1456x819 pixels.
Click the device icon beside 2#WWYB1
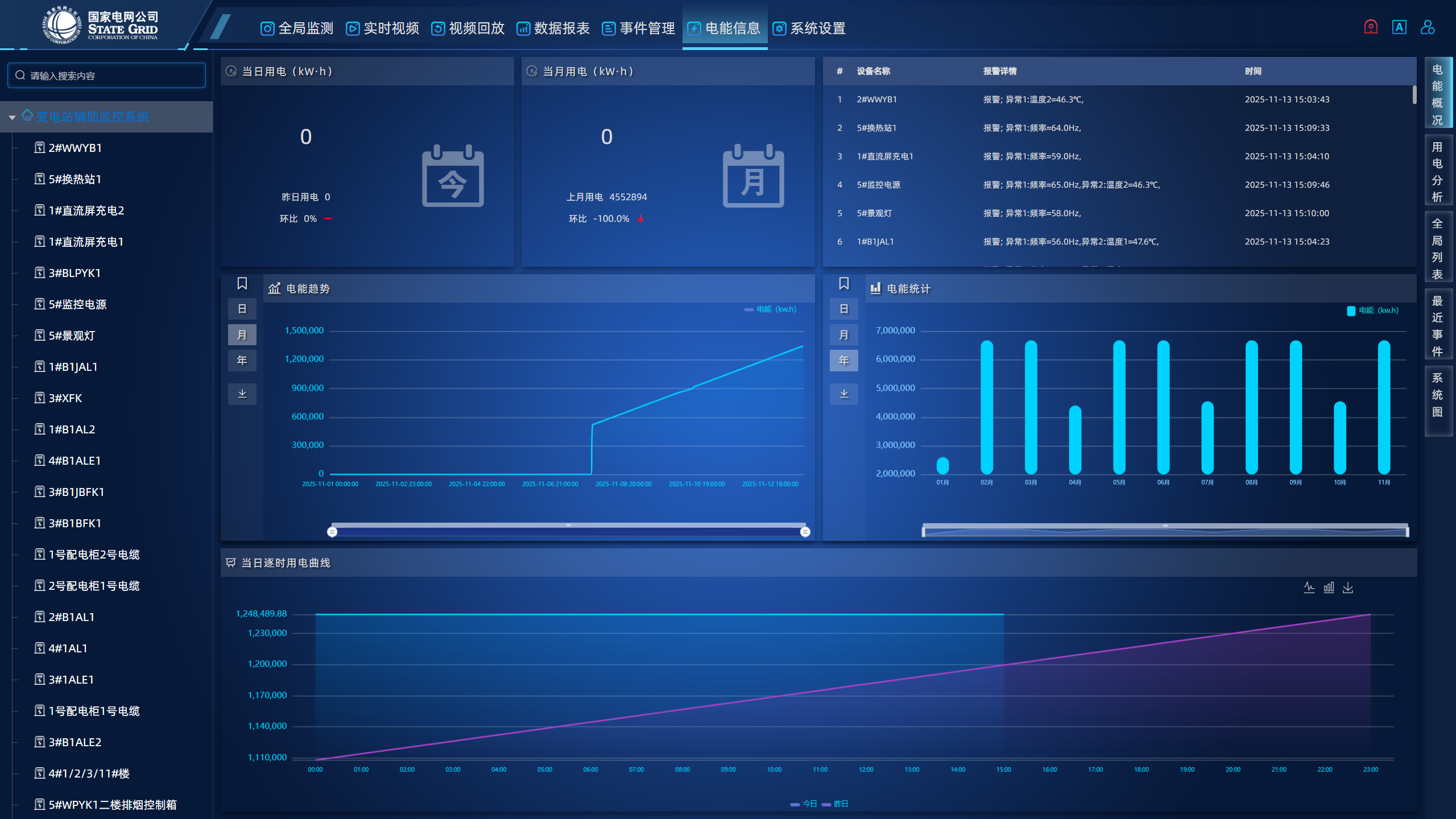click(x=40, y=147)
